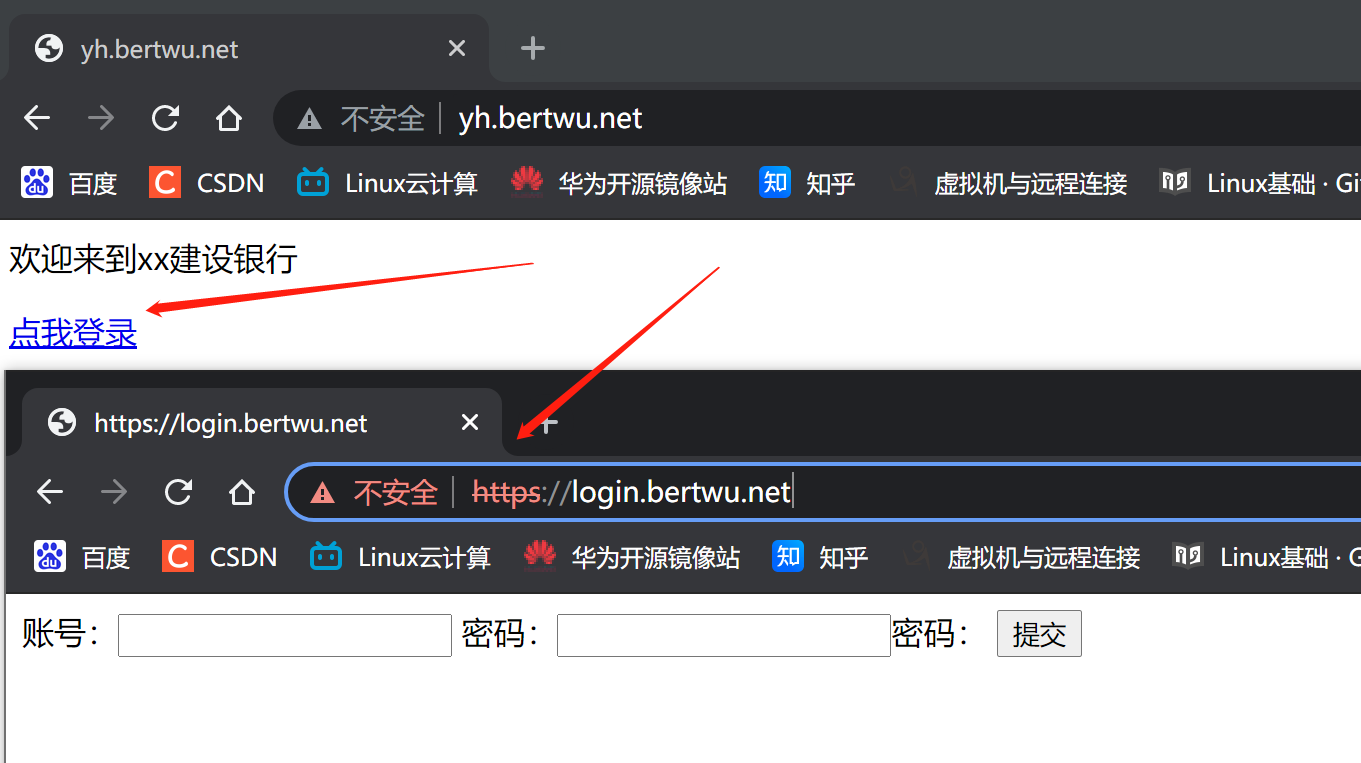This screenshot has width=1361, height=763.
Task: Focus the 密码 input field
Action: [x=724, y=635]
